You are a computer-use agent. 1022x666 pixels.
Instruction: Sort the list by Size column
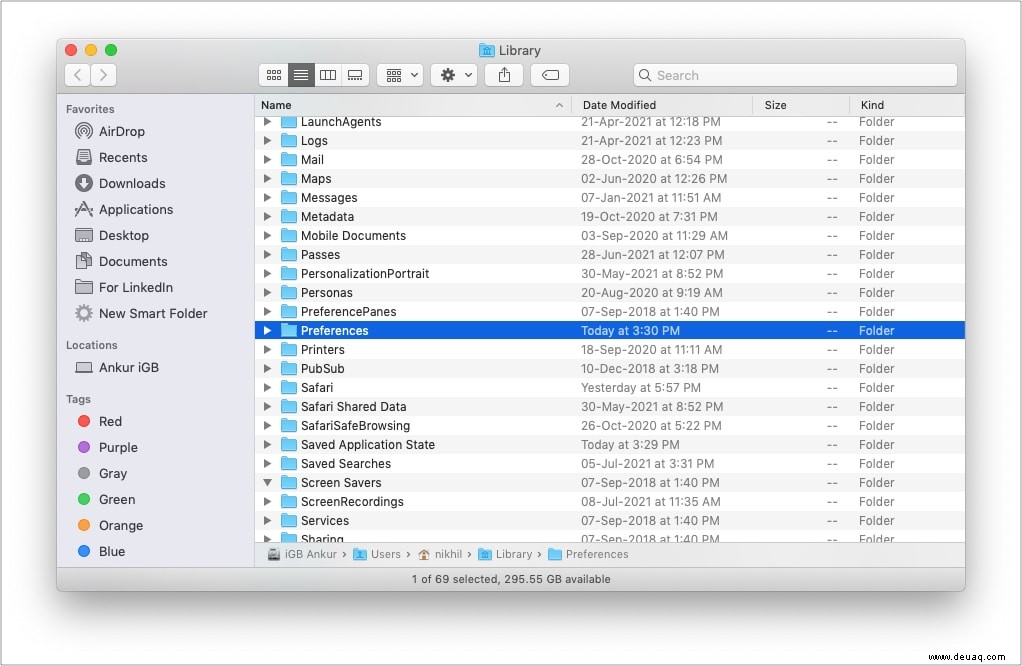tap(801, 106)
